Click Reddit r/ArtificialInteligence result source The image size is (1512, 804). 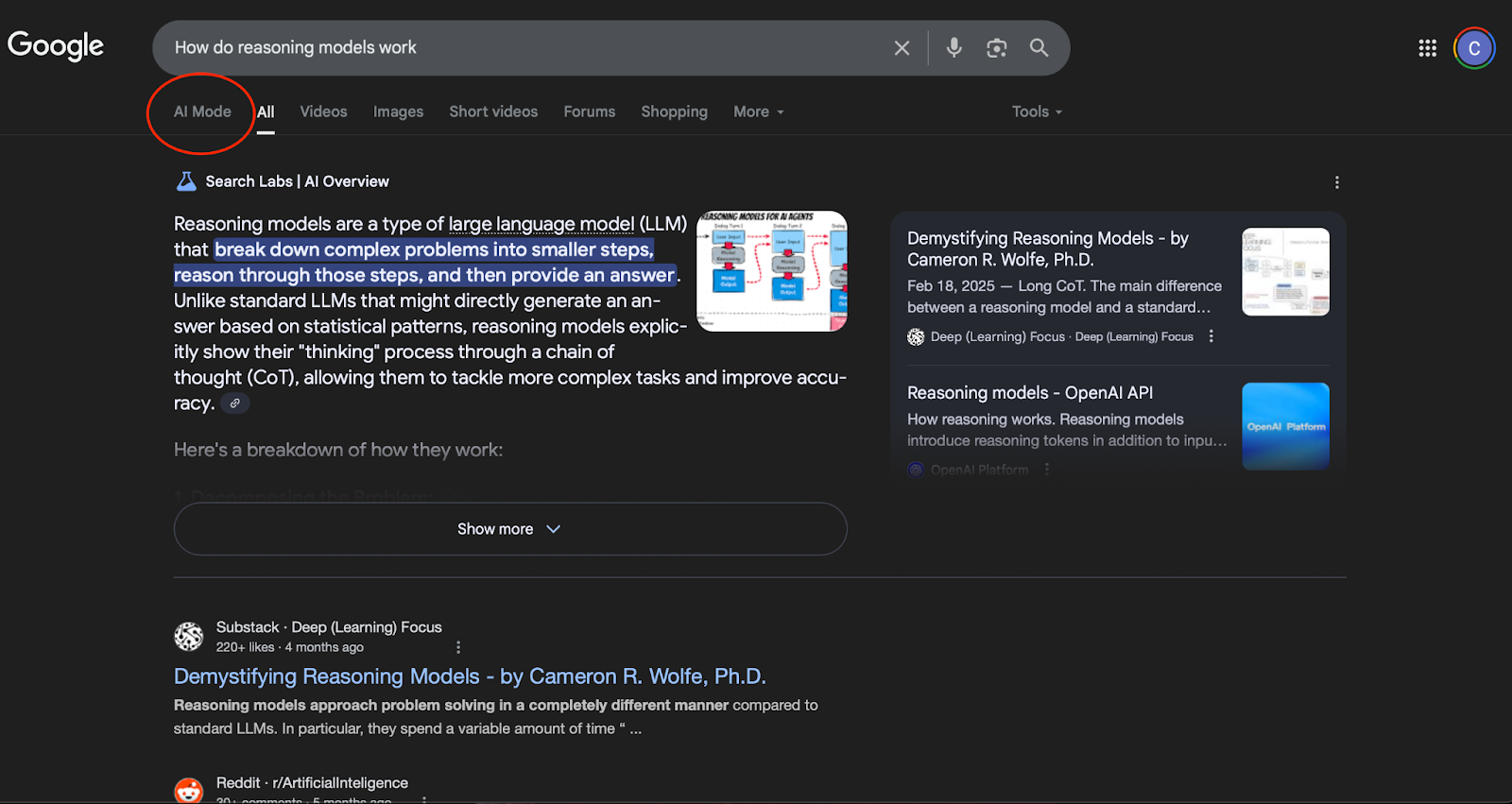[x=312, y=783]
